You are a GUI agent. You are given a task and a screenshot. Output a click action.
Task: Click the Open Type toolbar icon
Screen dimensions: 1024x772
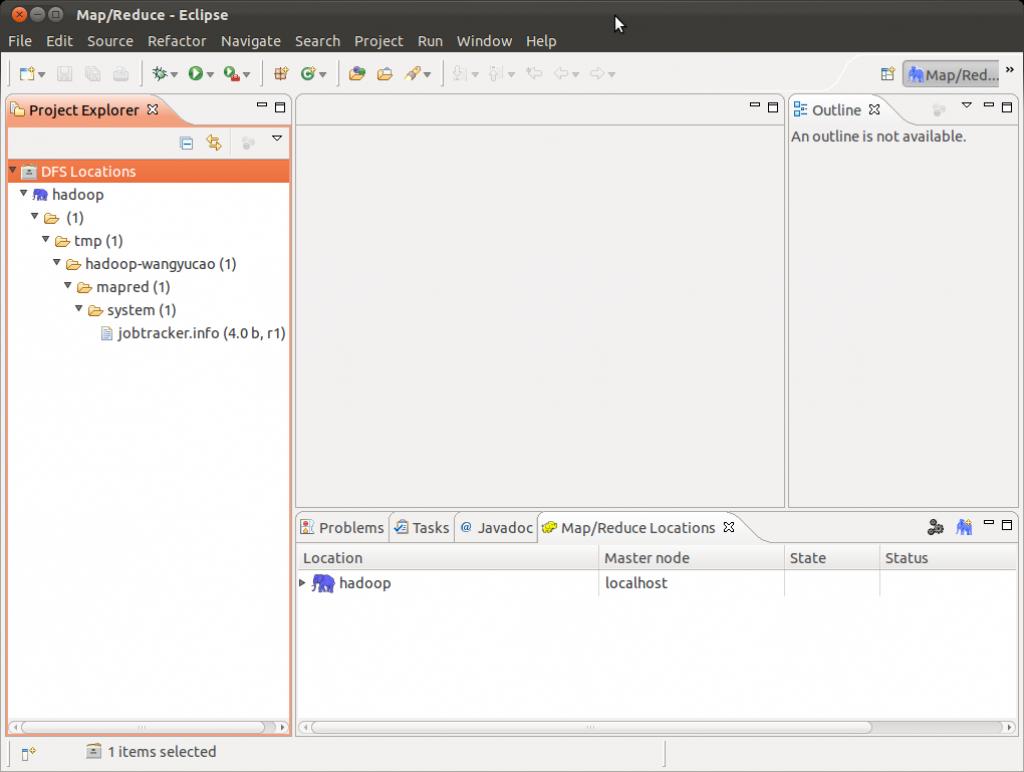point(357,74)
